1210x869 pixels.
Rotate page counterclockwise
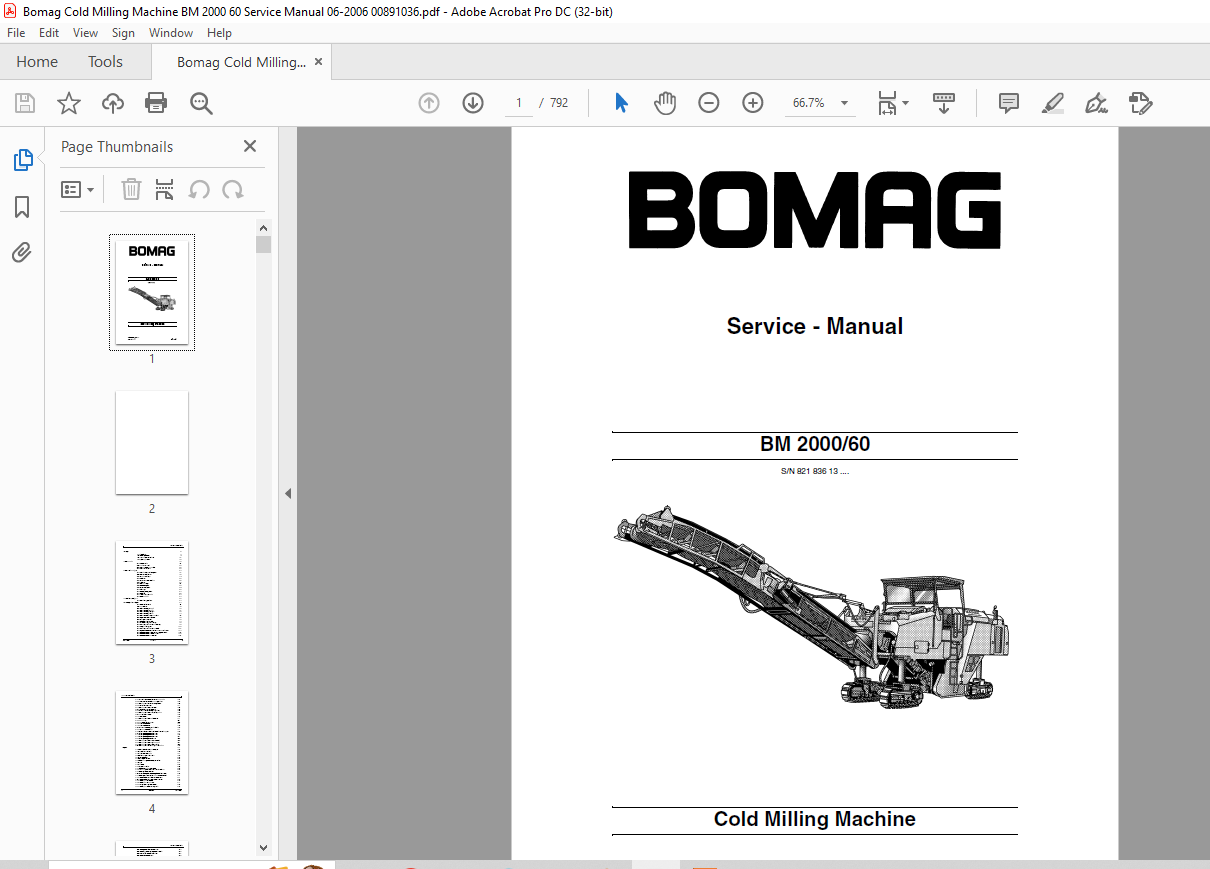[199, 189]
